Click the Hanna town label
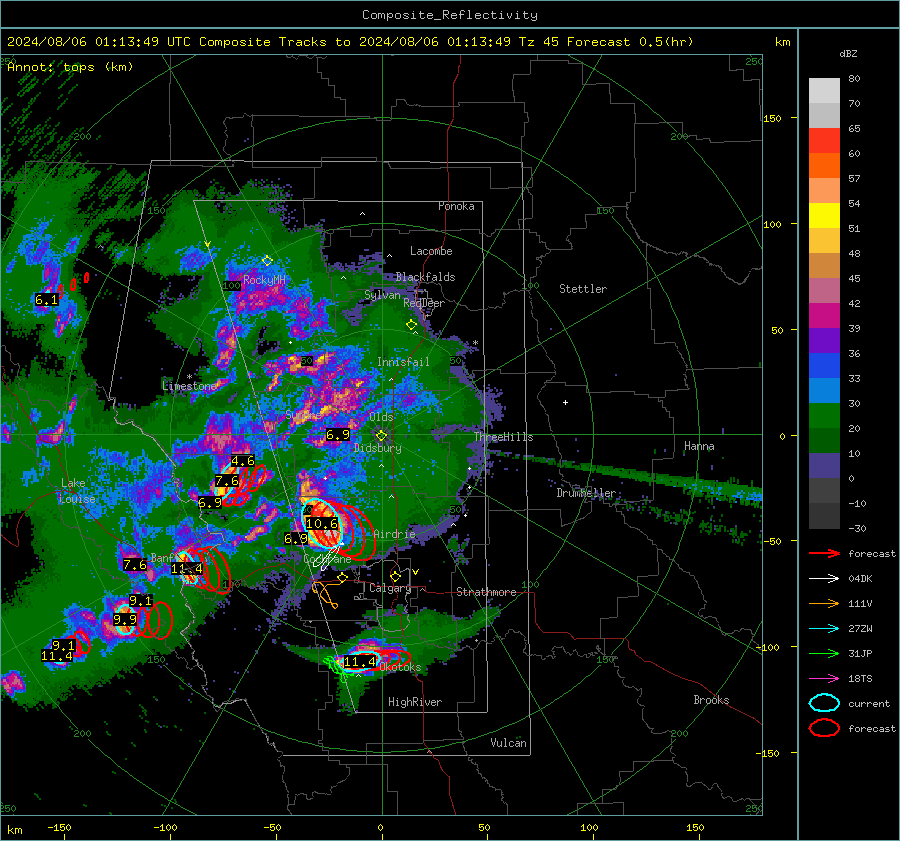The height and width of the screenshot is (841, 900). [699, 446]
